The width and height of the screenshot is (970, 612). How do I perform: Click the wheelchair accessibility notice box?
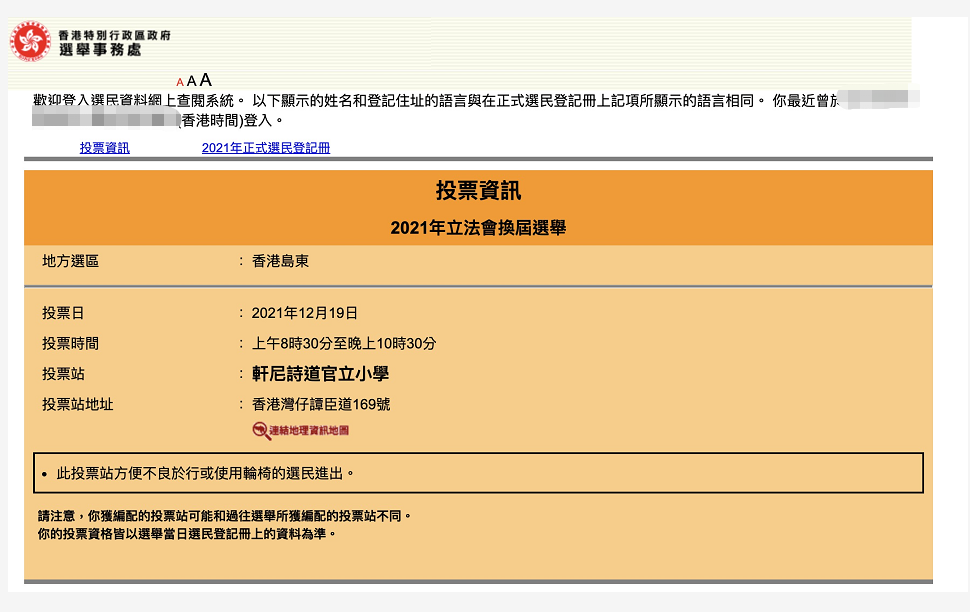click(478, 473)
